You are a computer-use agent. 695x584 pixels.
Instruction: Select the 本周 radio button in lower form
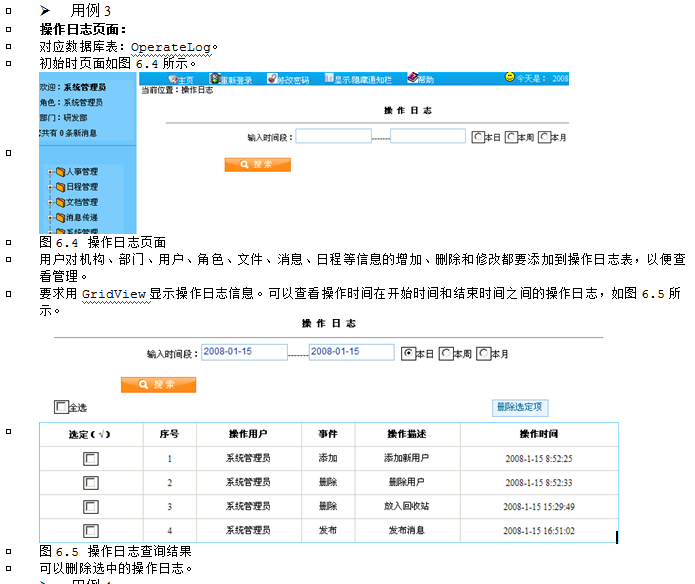tap(446, 353)
